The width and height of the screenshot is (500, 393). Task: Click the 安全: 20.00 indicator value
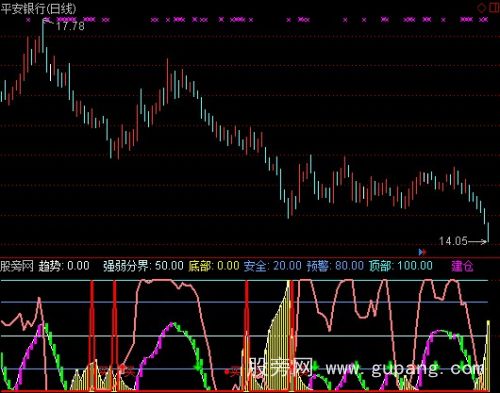point(273,266)
